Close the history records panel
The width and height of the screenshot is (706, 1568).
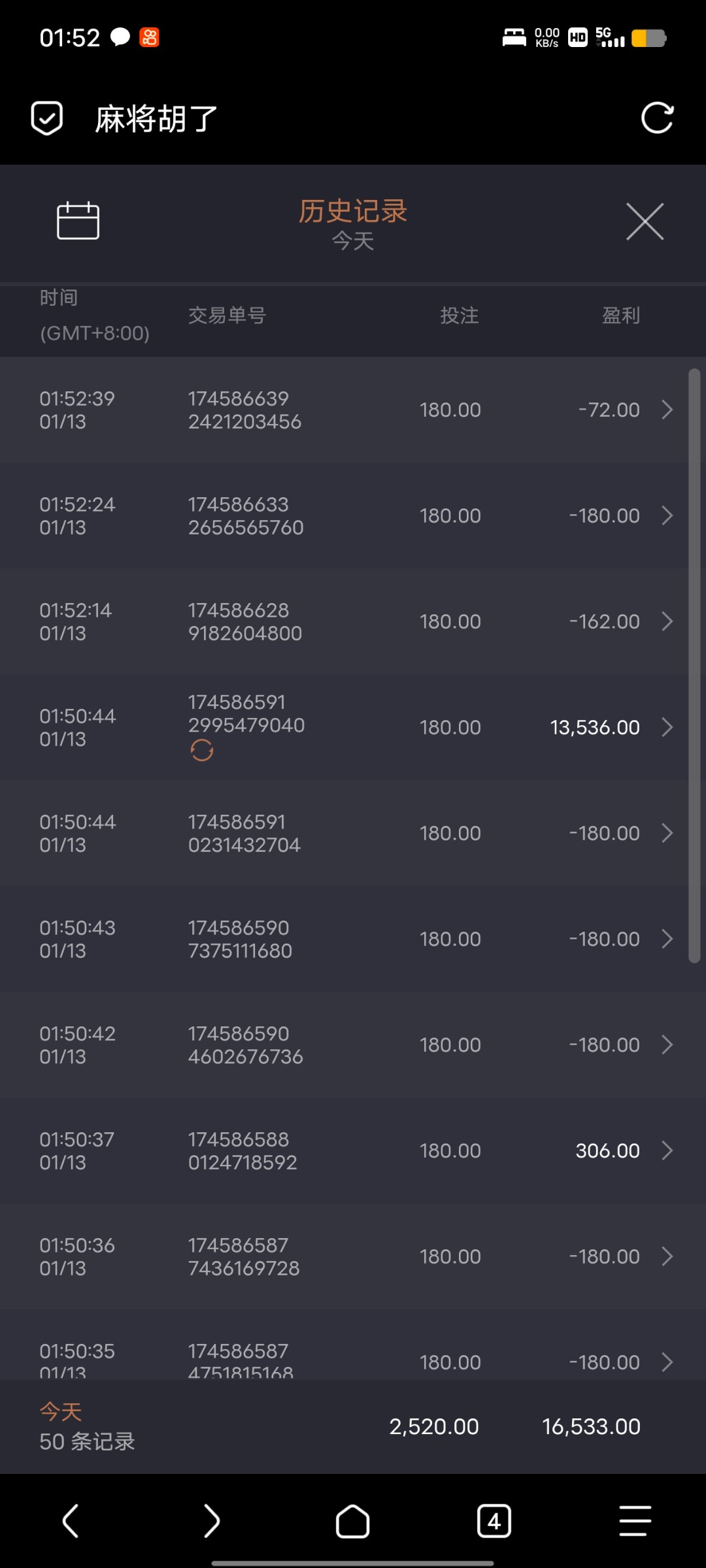(x=645, y=221)
